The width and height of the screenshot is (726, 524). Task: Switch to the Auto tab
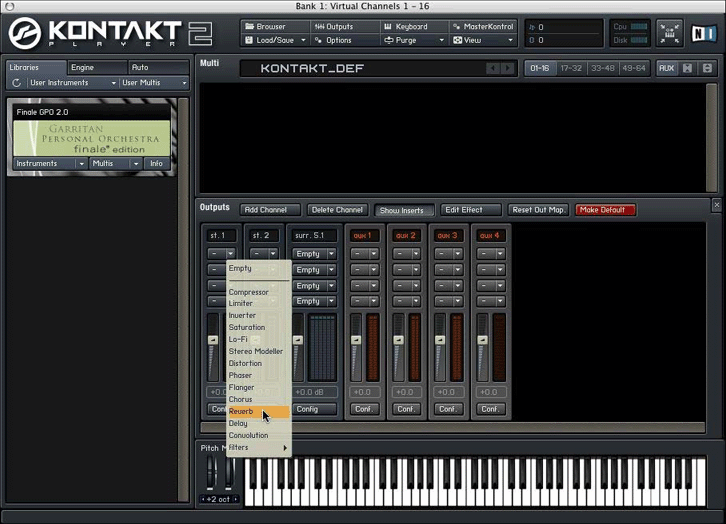[158, 68]
